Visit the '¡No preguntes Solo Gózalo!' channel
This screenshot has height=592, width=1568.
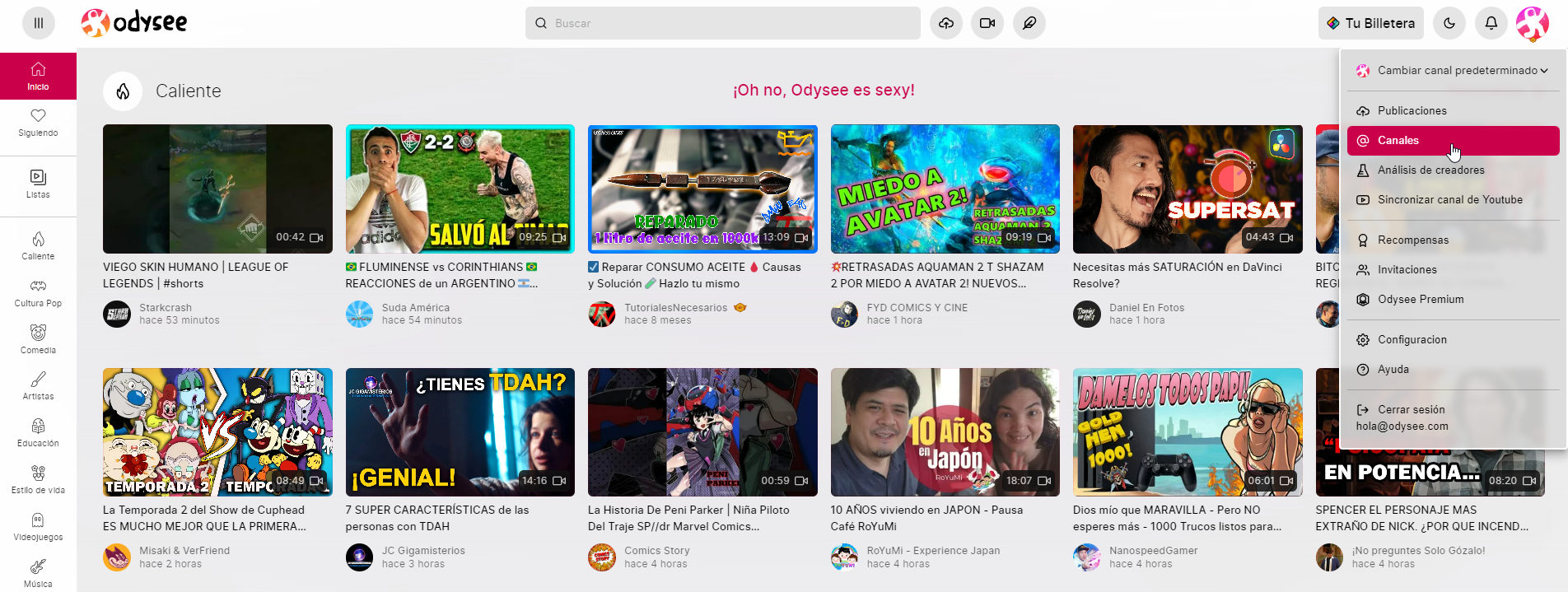coord(1418,551)
